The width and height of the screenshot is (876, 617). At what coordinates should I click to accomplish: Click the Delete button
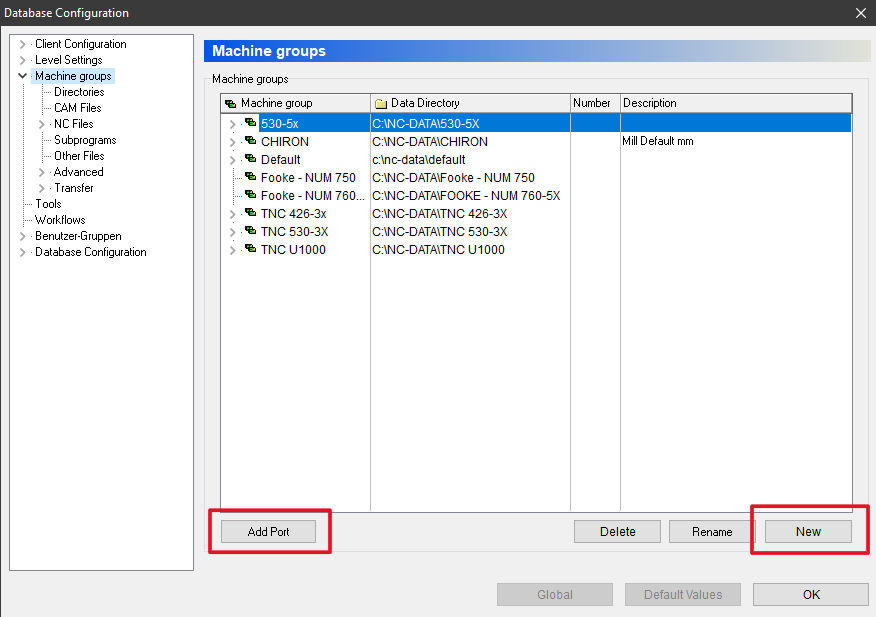[x=617, y=531]
